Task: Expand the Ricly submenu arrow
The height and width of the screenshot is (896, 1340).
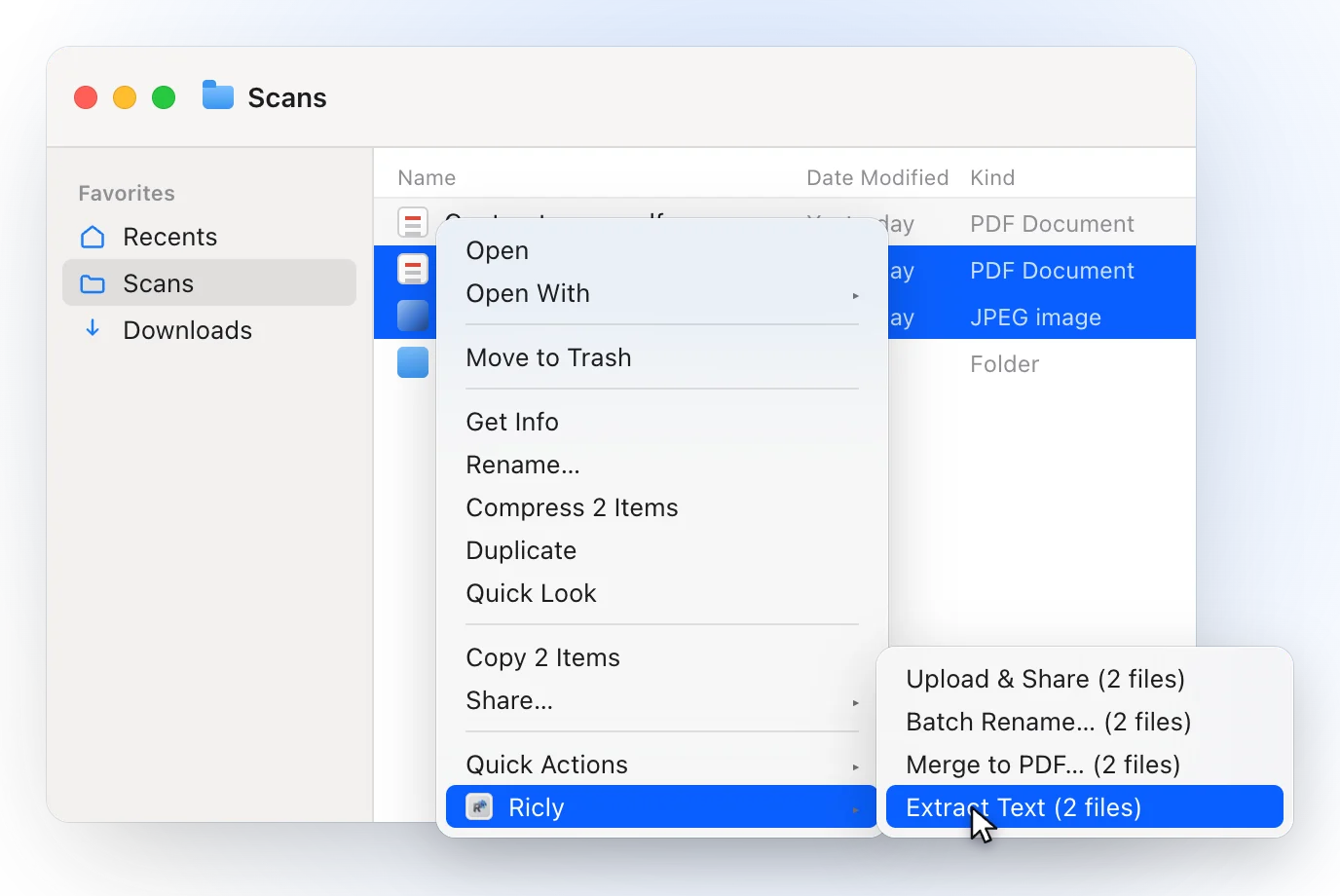Action: point(856,809)
